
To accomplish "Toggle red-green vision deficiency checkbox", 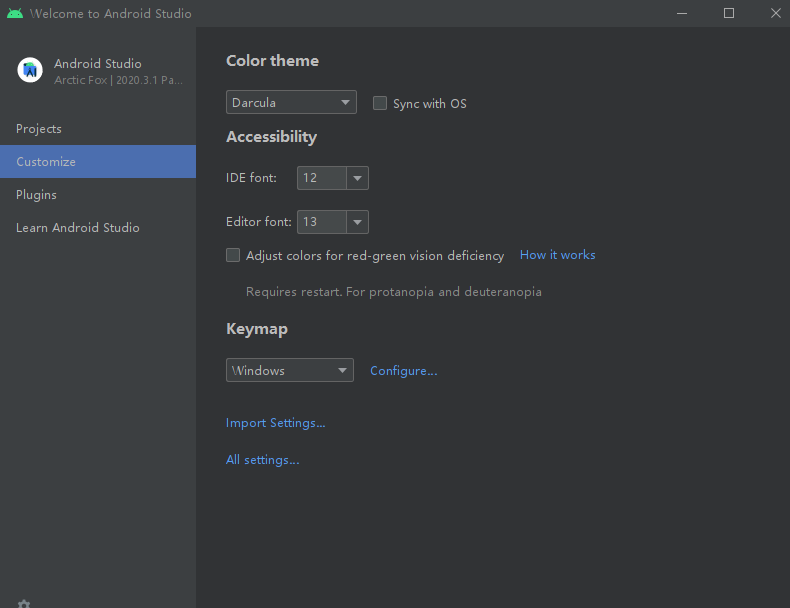I will pyautogui.click(x=233, y=255).
